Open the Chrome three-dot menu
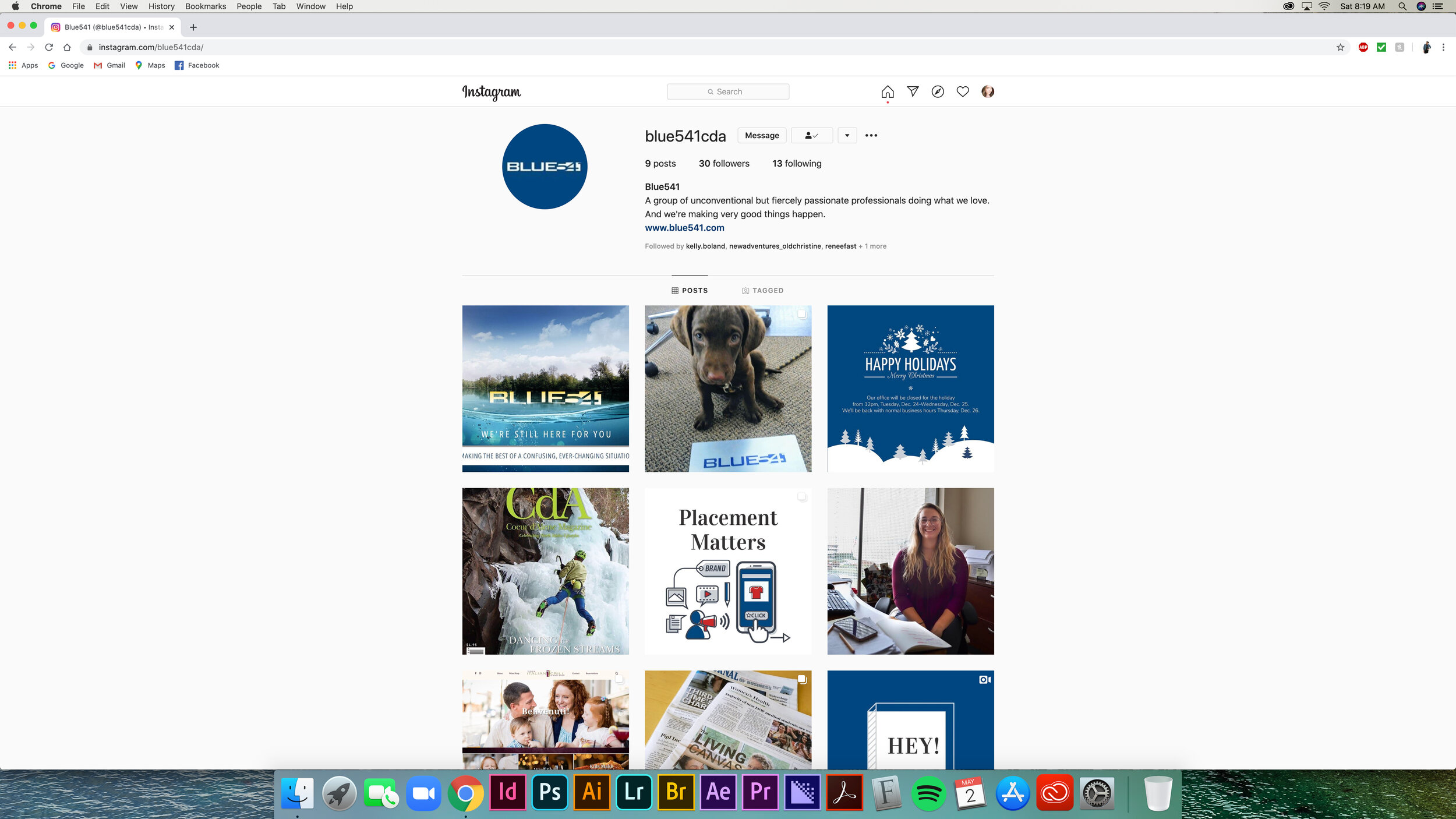 click(1443, 47)
